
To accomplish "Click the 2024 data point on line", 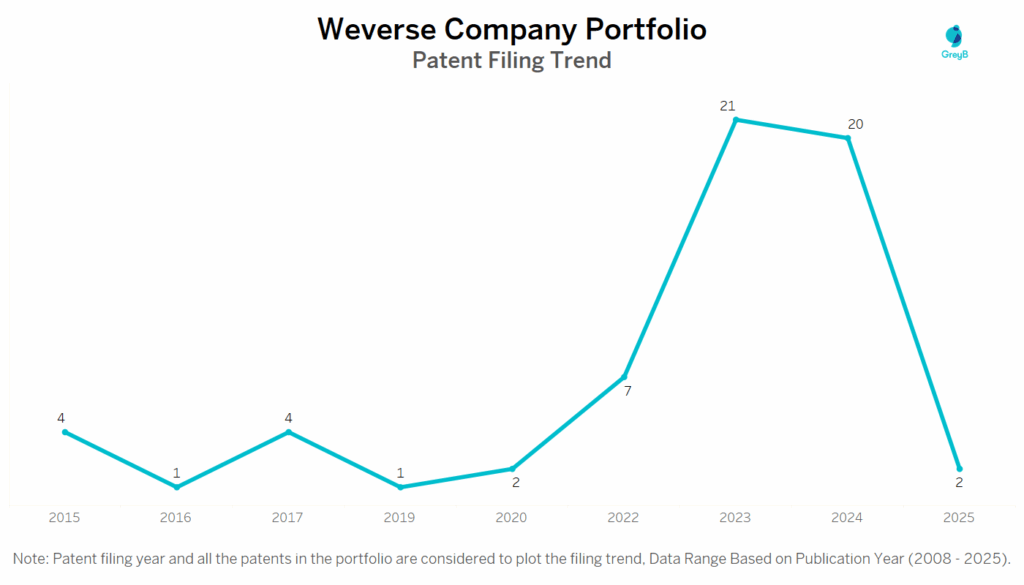I will click(x=848, y=138).
